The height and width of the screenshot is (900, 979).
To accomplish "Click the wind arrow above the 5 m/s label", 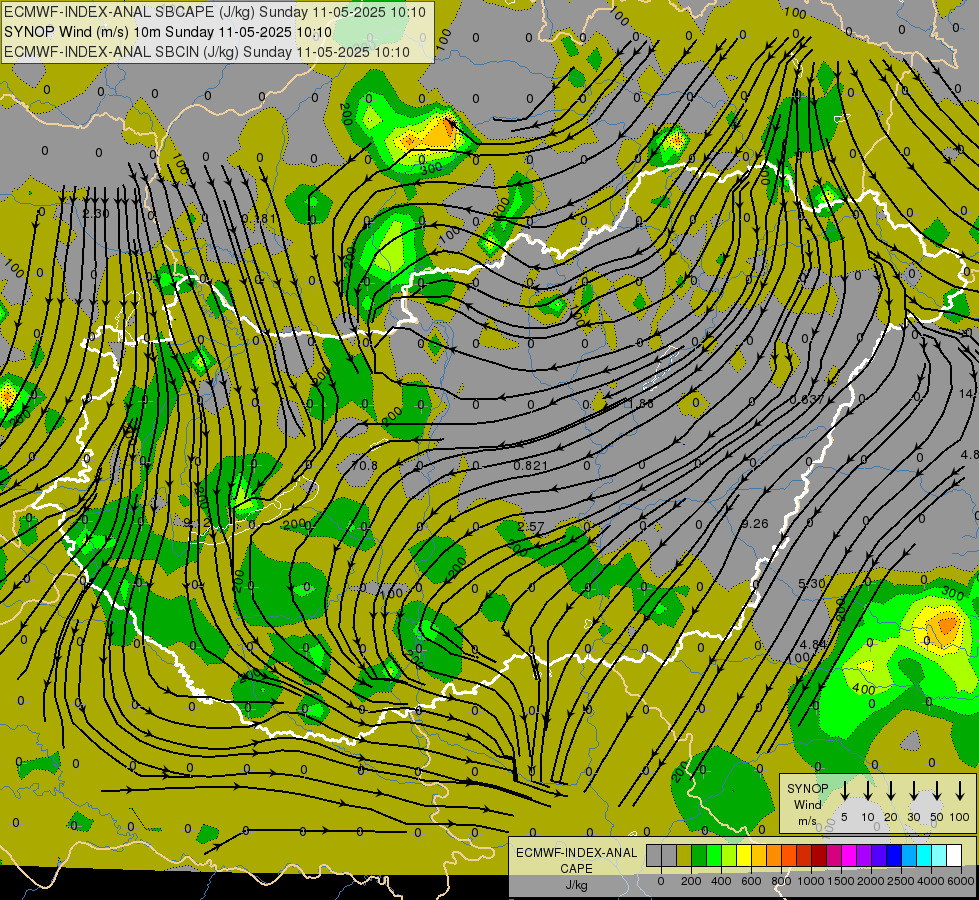I will [x=845, y=791].
